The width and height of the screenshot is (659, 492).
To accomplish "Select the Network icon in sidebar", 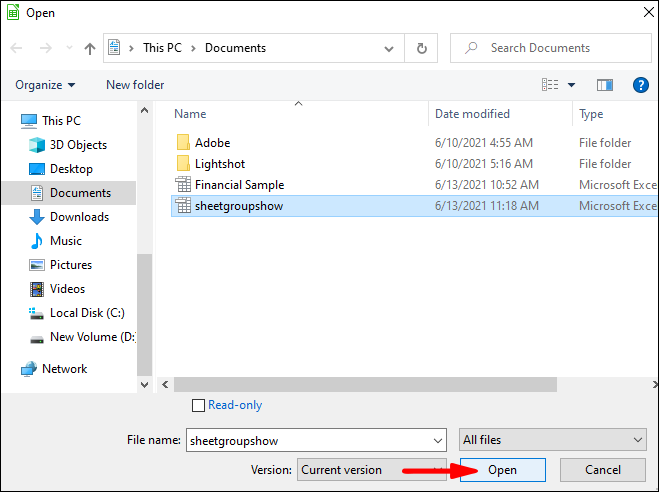I will pos(29,369).
